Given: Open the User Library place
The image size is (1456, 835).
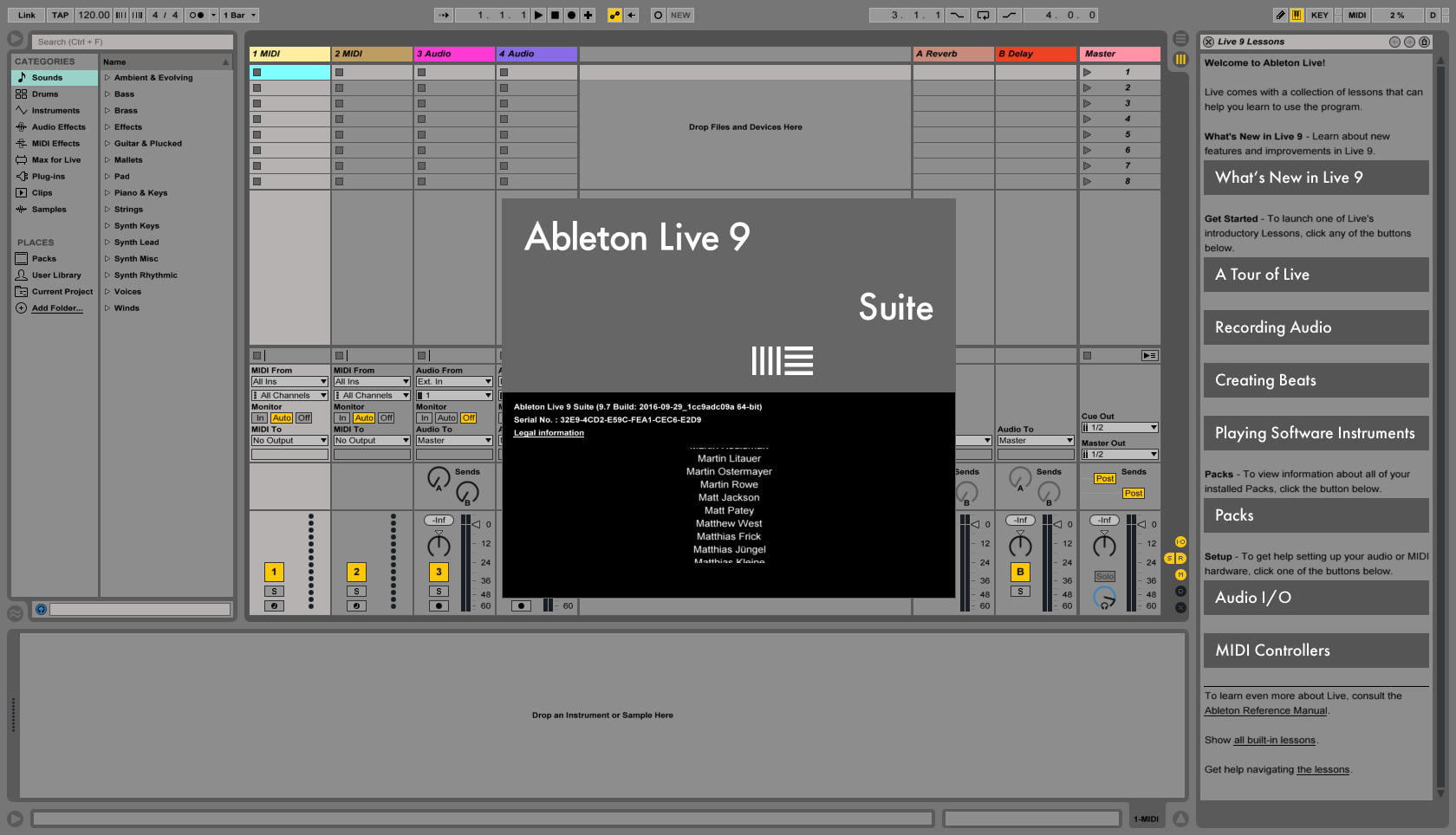Looking at the screenshot, I should (x=55, y=275).
